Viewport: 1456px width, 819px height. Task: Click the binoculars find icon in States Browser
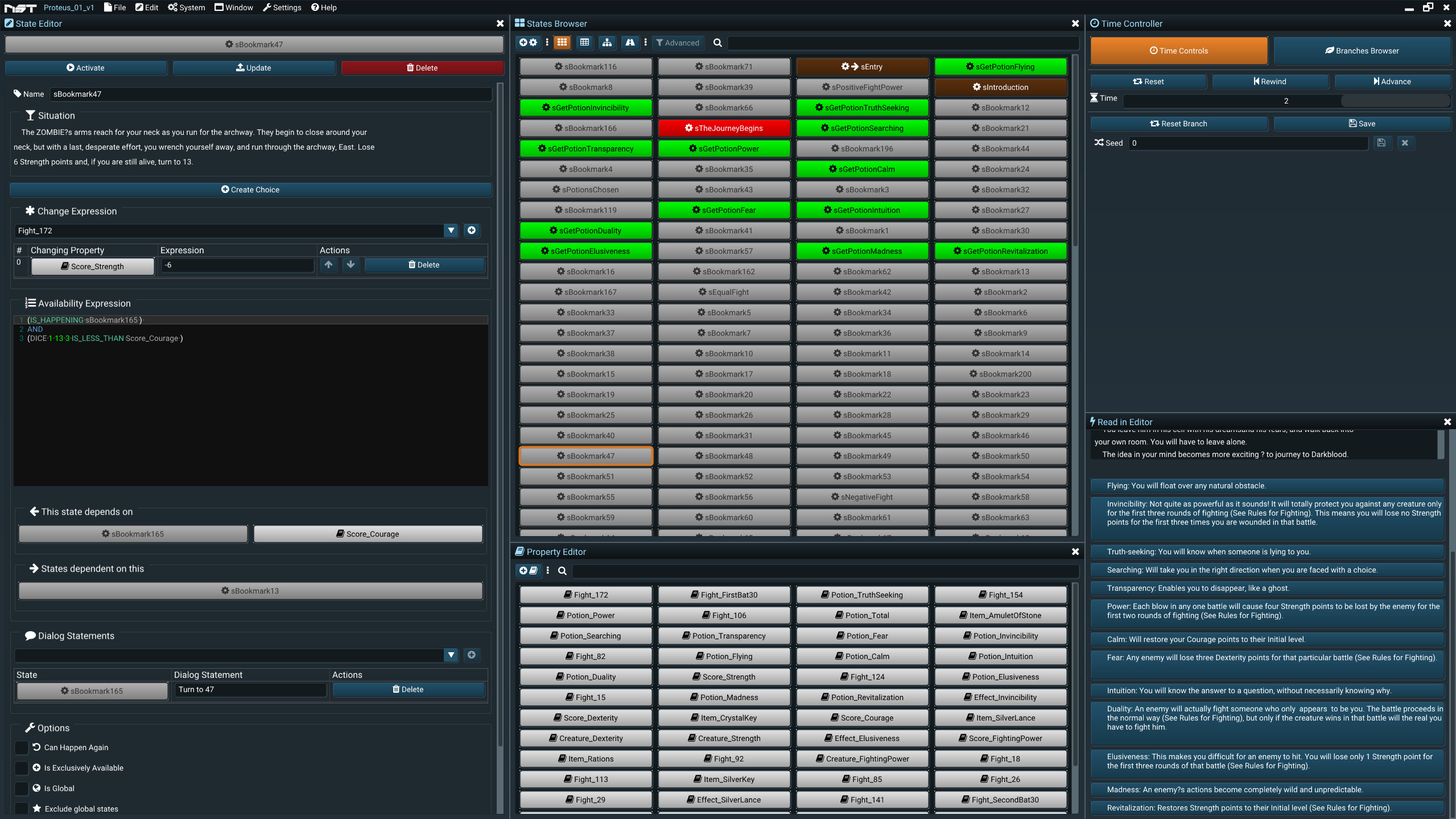tap(630, 43)
